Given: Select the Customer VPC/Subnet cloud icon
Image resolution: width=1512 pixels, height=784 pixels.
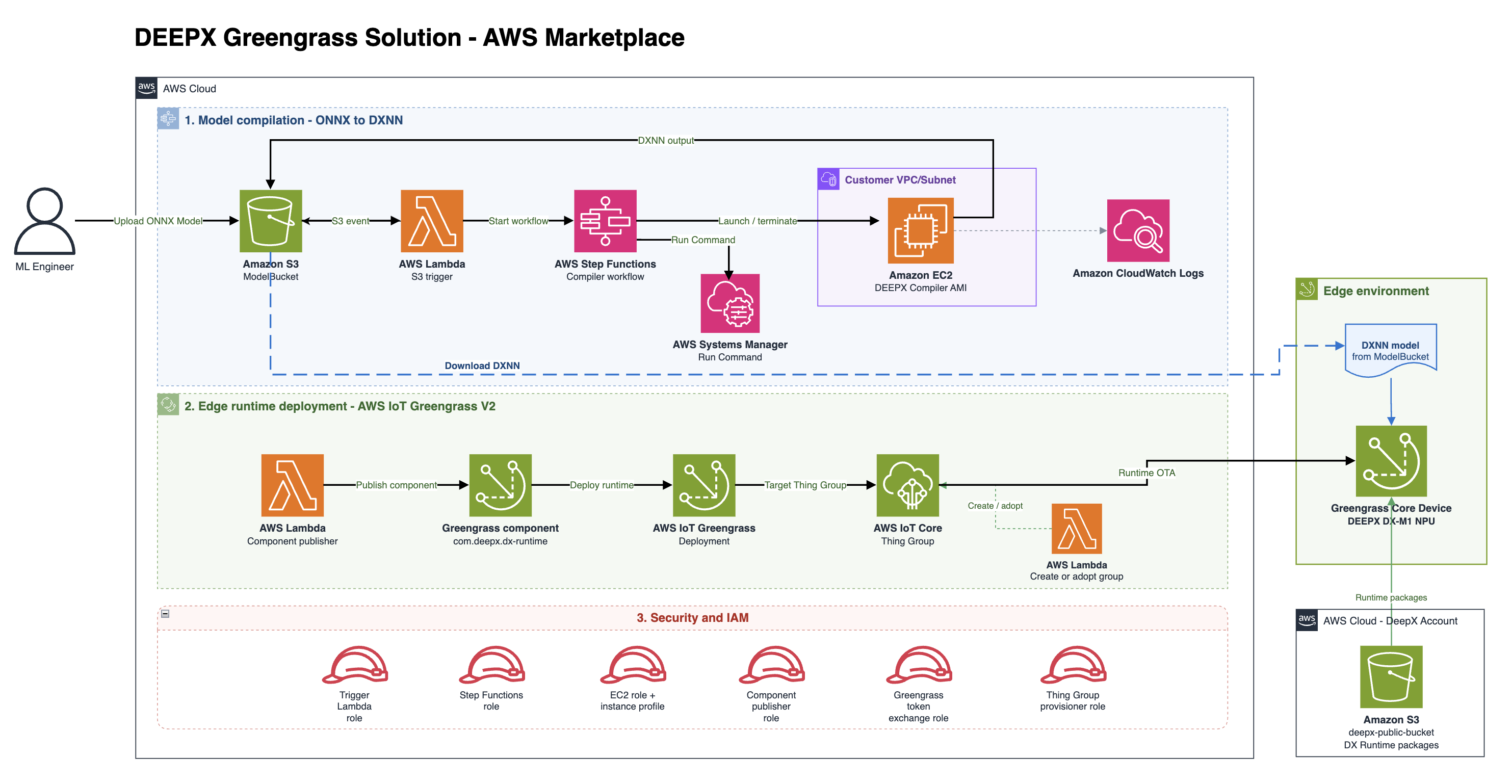Looking at the screenshot, I should (x=828, y=179).
